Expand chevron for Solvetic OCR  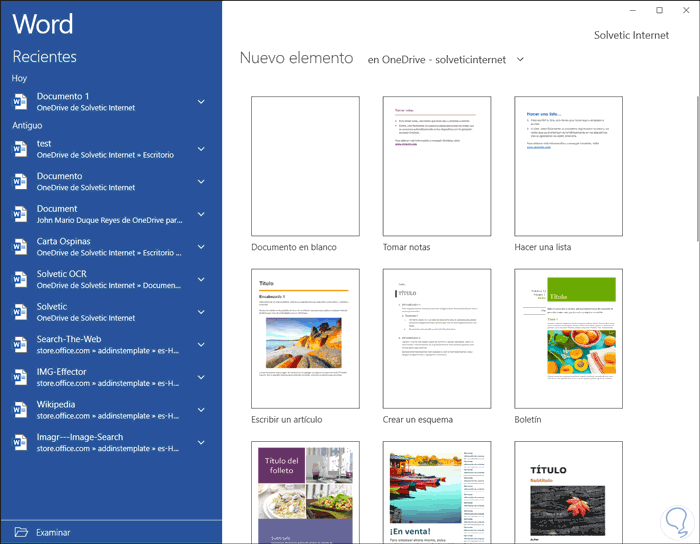201,279
